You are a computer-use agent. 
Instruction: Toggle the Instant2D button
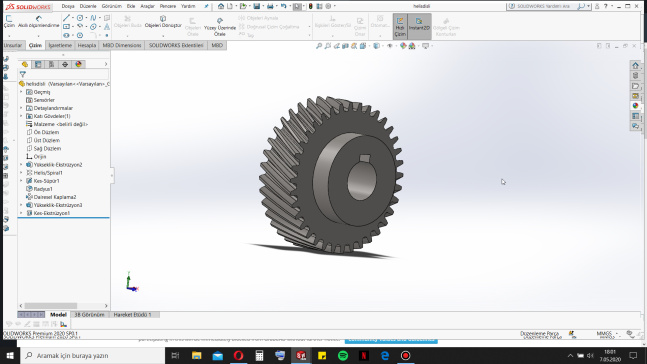(419, 25)
